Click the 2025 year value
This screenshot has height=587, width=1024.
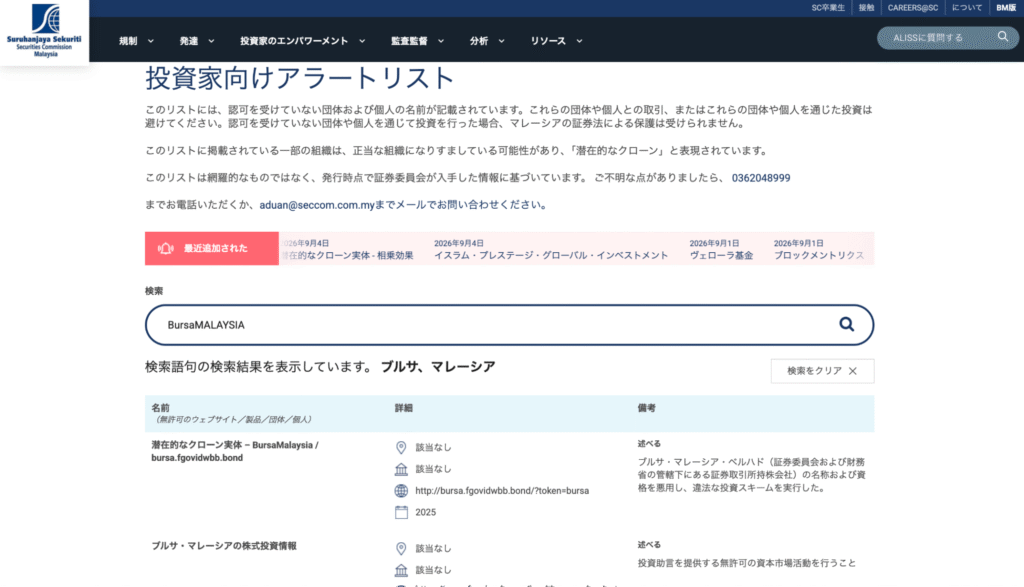[425, 512]
